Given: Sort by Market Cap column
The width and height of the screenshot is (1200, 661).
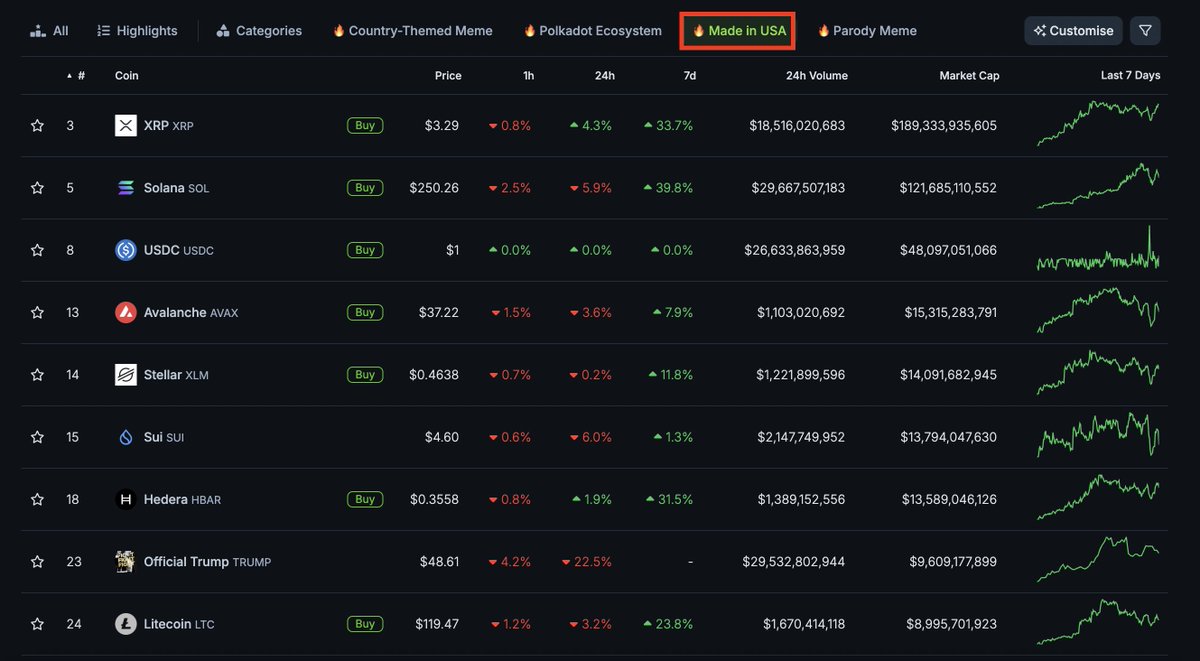Looking at the screenshot, I should pos(969,76).
